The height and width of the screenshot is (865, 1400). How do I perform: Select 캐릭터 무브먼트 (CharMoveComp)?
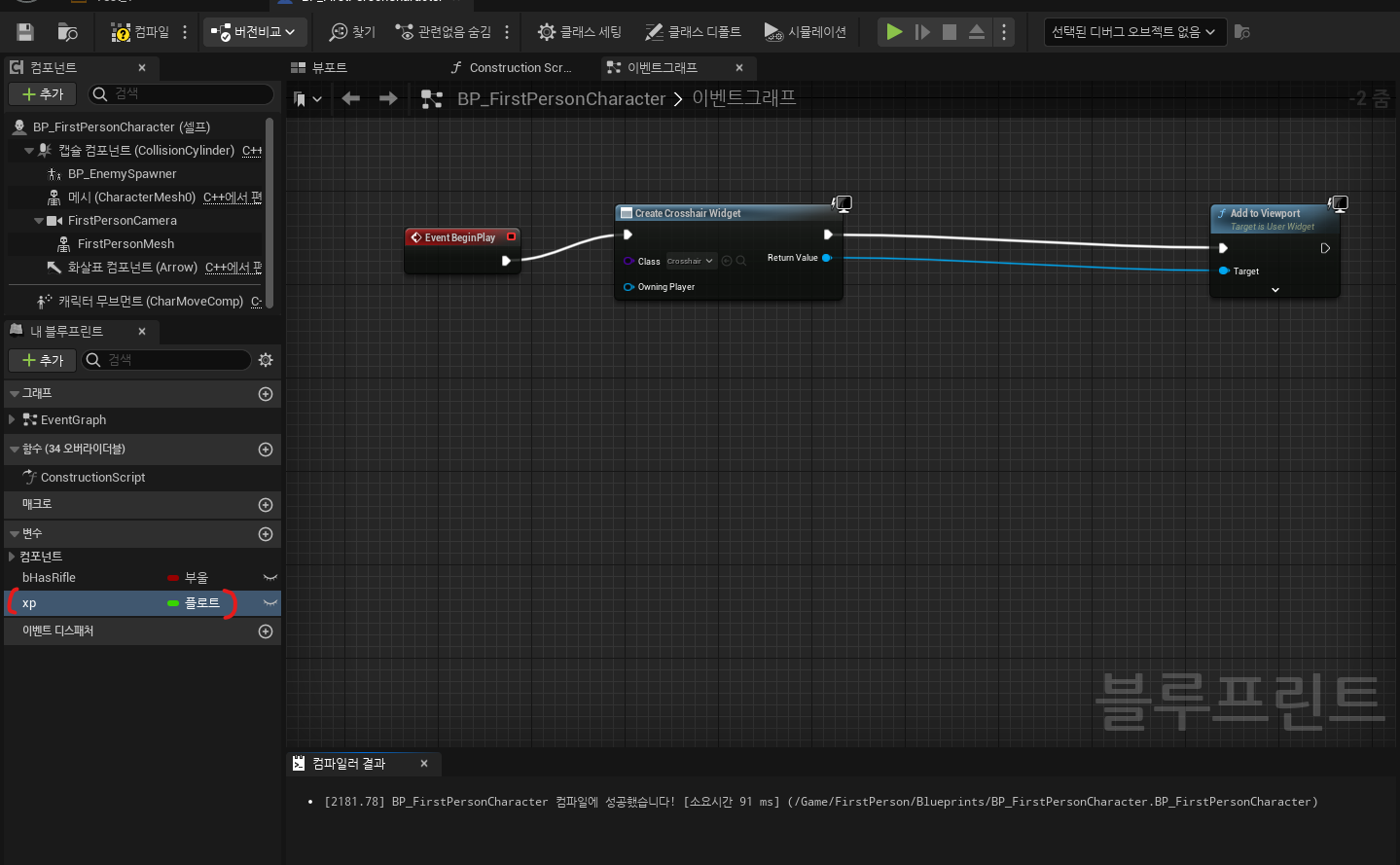(150, 302)
